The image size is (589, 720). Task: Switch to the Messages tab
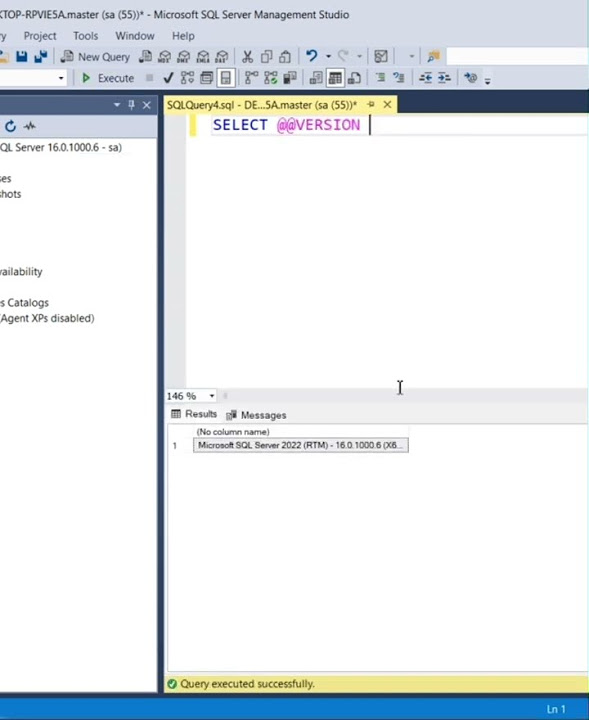pyautogui.click(x=257, y=415)
